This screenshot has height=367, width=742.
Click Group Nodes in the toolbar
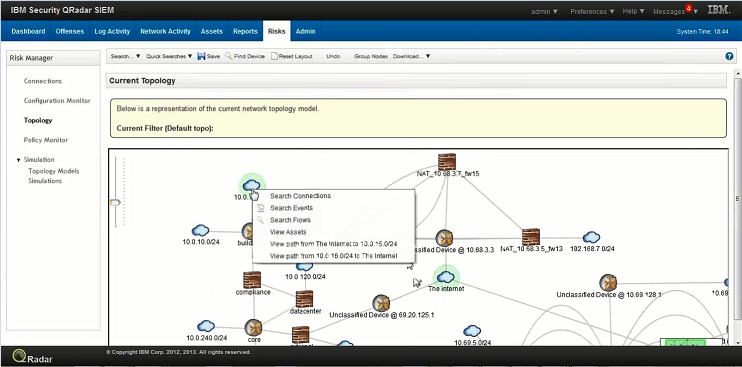point(371,56)
